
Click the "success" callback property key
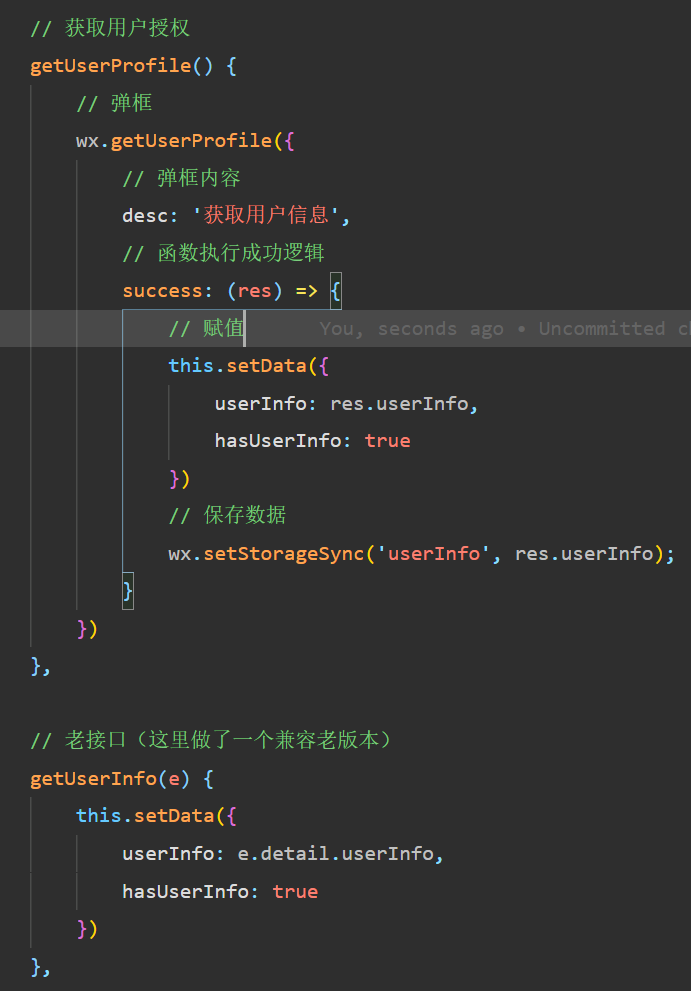tap(161, 291)
